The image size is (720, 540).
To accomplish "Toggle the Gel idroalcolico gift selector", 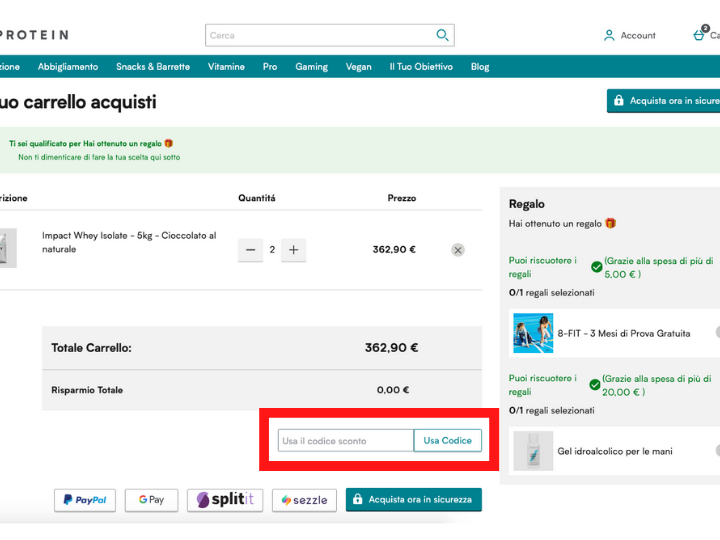I will [x=718, y=450].
